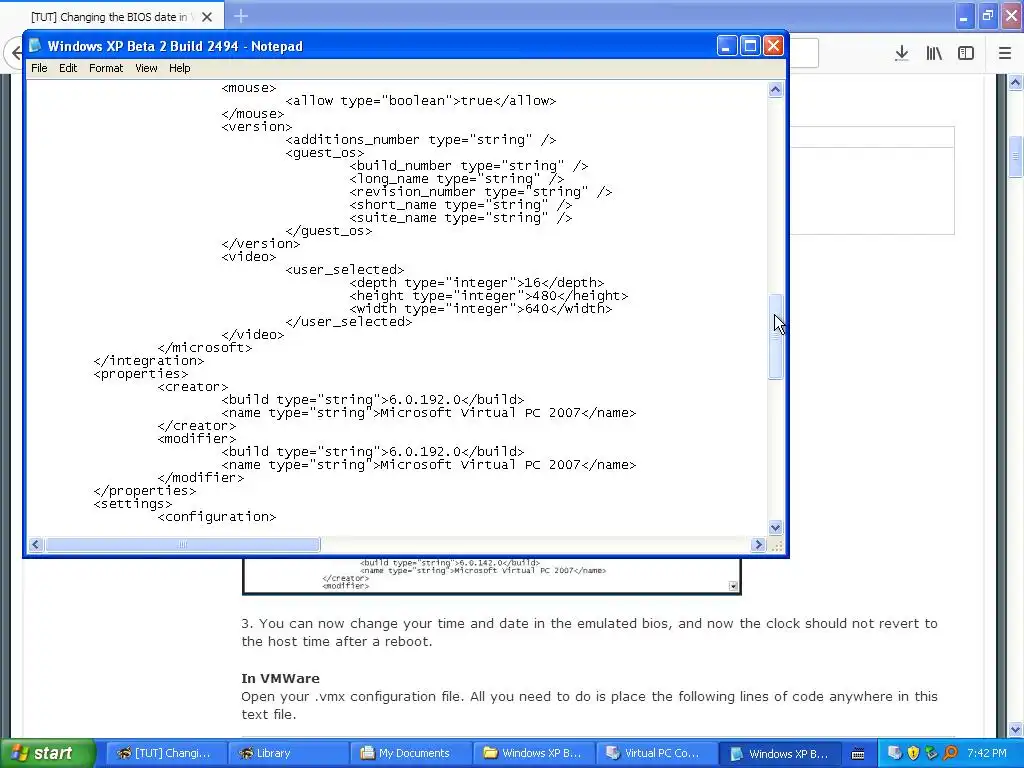The image size is (1024, 768).
Task: Click the keyboard icon on the taskbar
Action: pos(858,754)
